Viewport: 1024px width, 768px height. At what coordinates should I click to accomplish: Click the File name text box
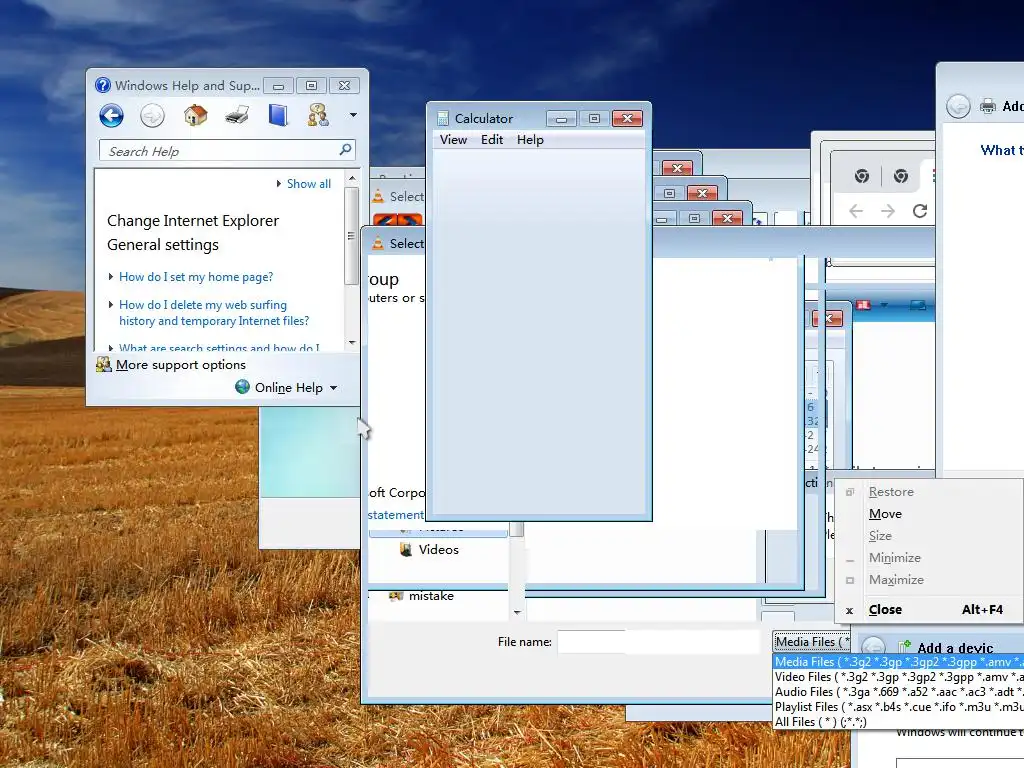(658, 642)
